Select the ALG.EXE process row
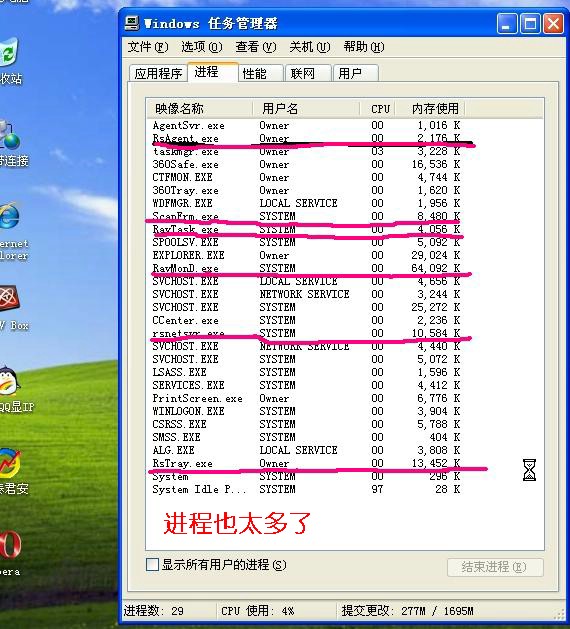The width and height of the screenshot is (570, 629). pos(306,450)
